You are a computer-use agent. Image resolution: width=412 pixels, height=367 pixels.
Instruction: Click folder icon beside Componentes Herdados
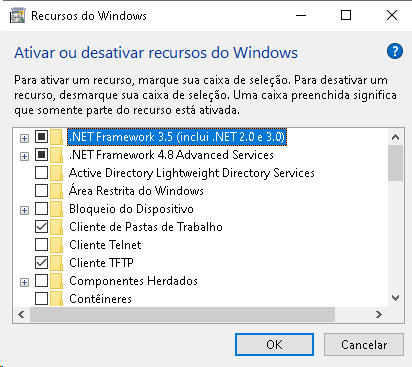pos(57,281)
